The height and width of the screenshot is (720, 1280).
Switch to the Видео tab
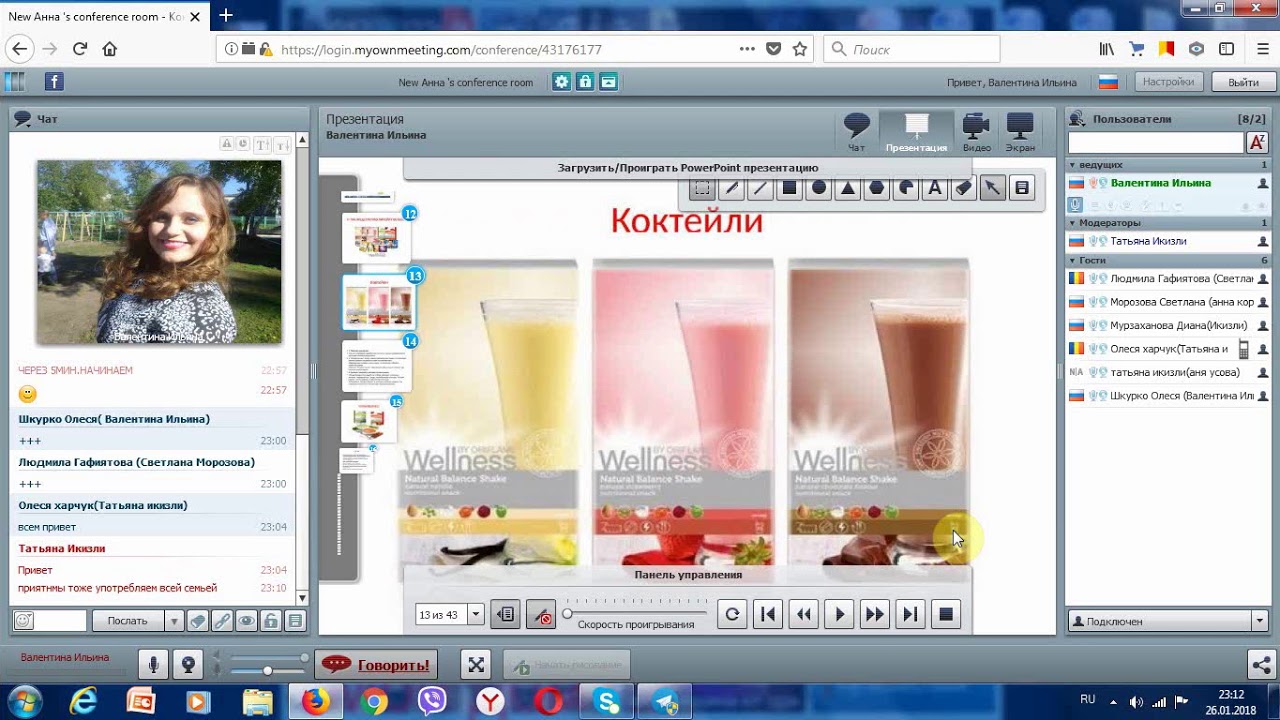point(976,131)
